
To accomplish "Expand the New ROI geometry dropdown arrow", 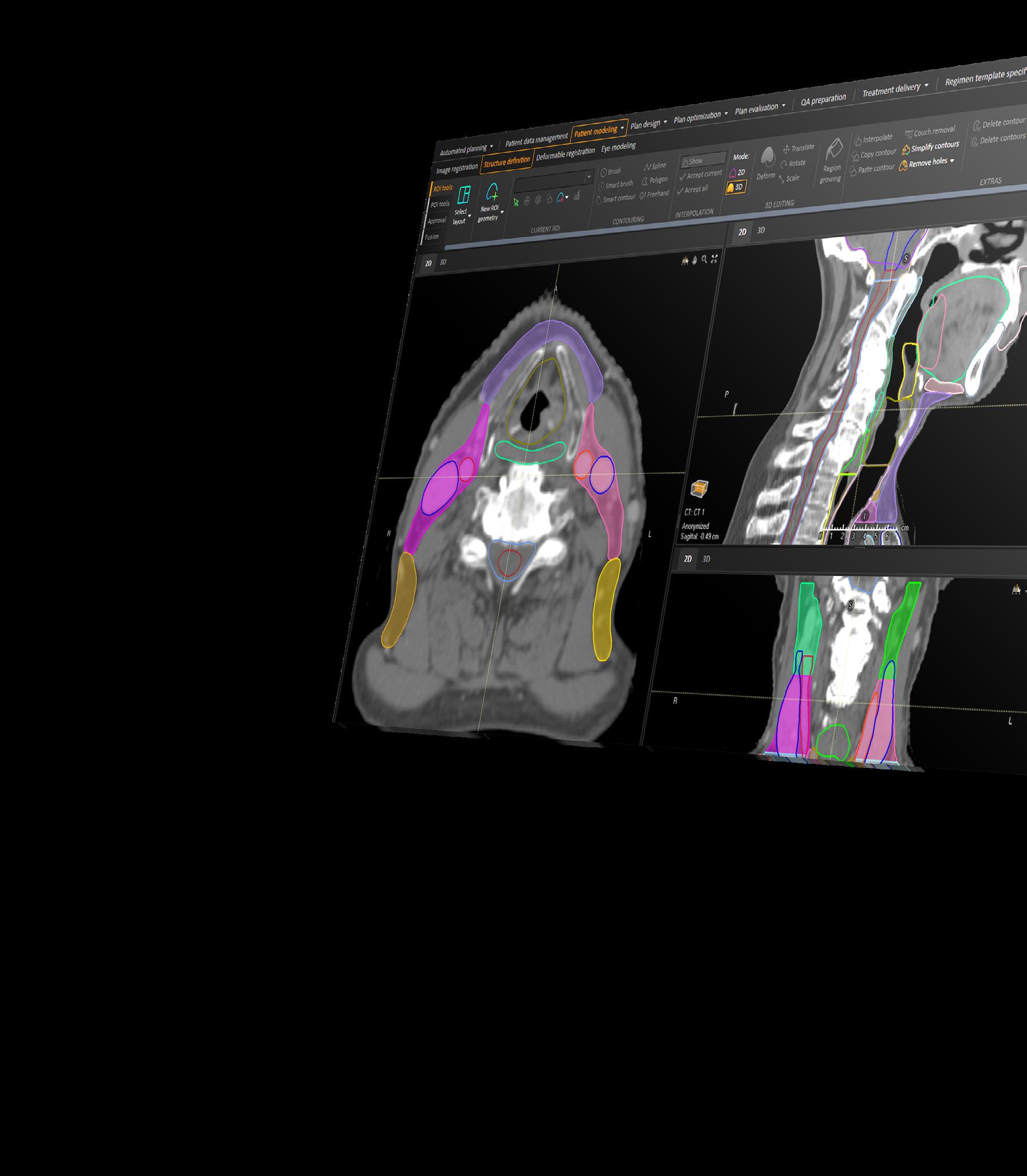I will click(502, 212).
